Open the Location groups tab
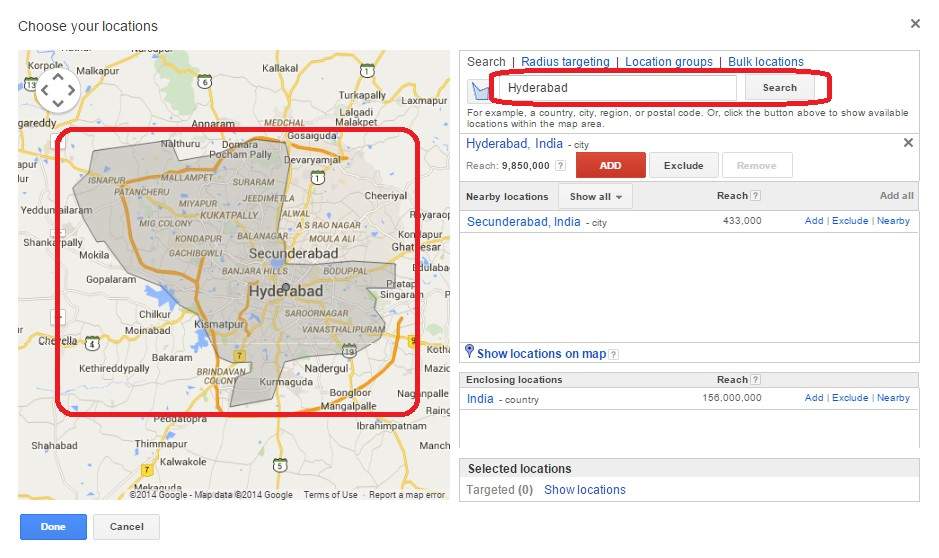The width and height of the screenshot is (939, 558). (668, 62)
